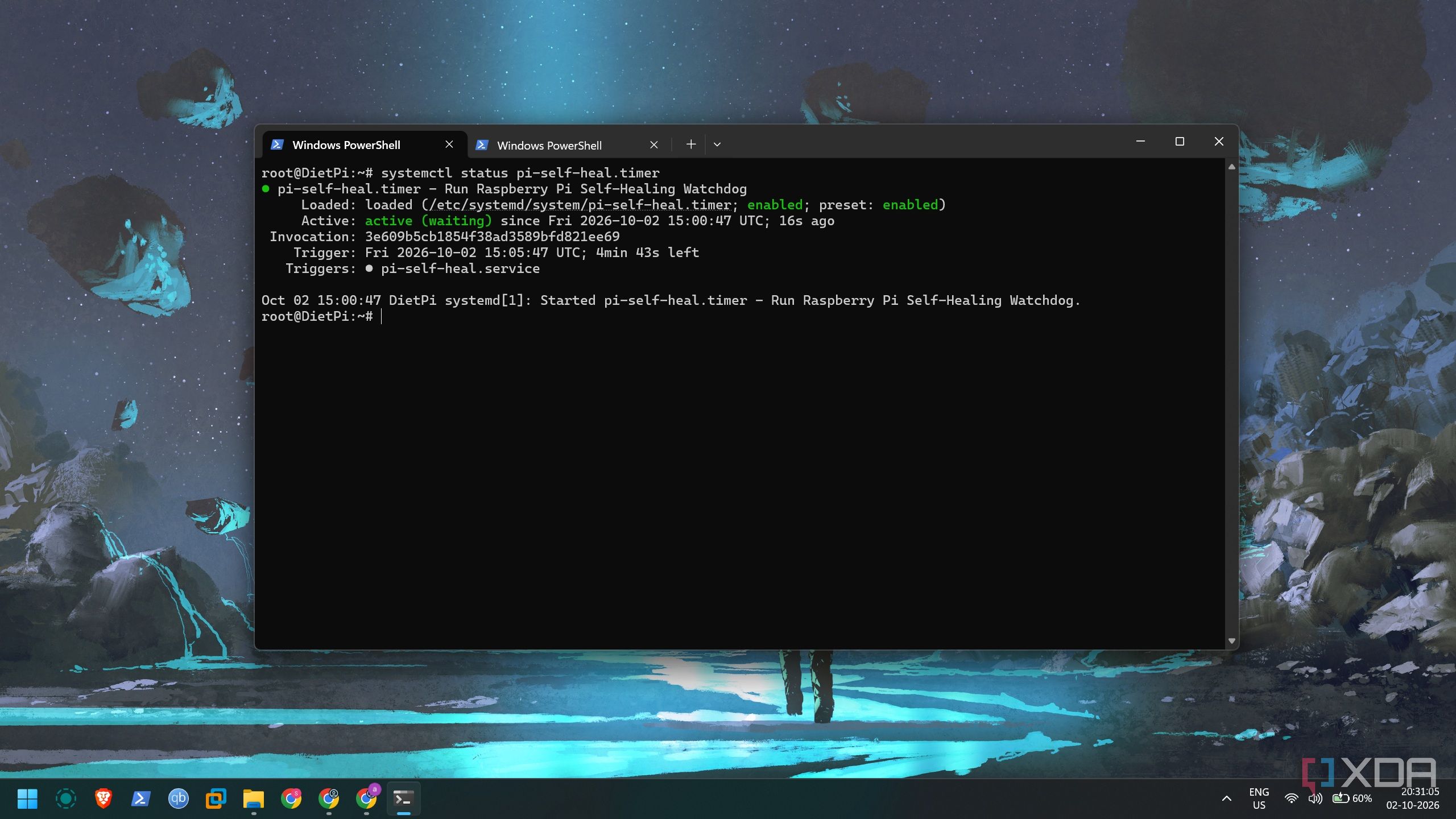Click the green 'active (waiting)' status text
Viewport: 1456px width, 819px height.
click(428, 221)
